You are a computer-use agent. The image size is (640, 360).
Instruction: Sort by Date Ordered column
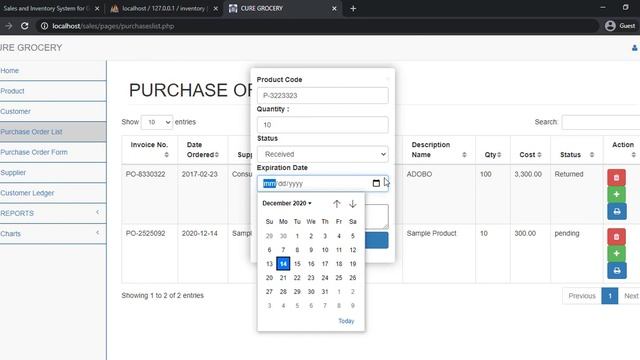pos(217,155)
